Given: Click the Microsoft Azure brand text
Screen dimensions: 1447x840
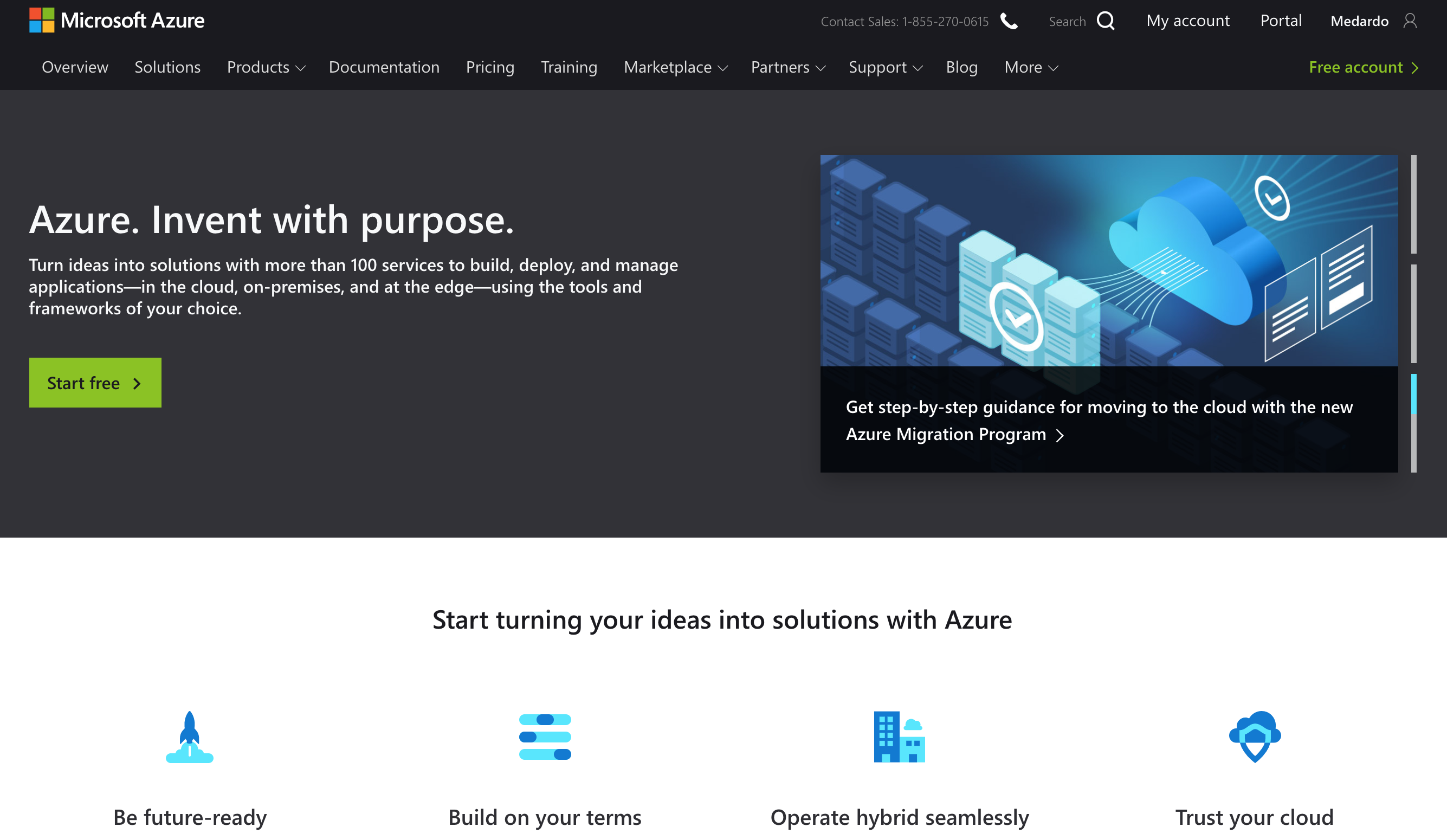Looking at the screenshot, I should pos(132,21).
